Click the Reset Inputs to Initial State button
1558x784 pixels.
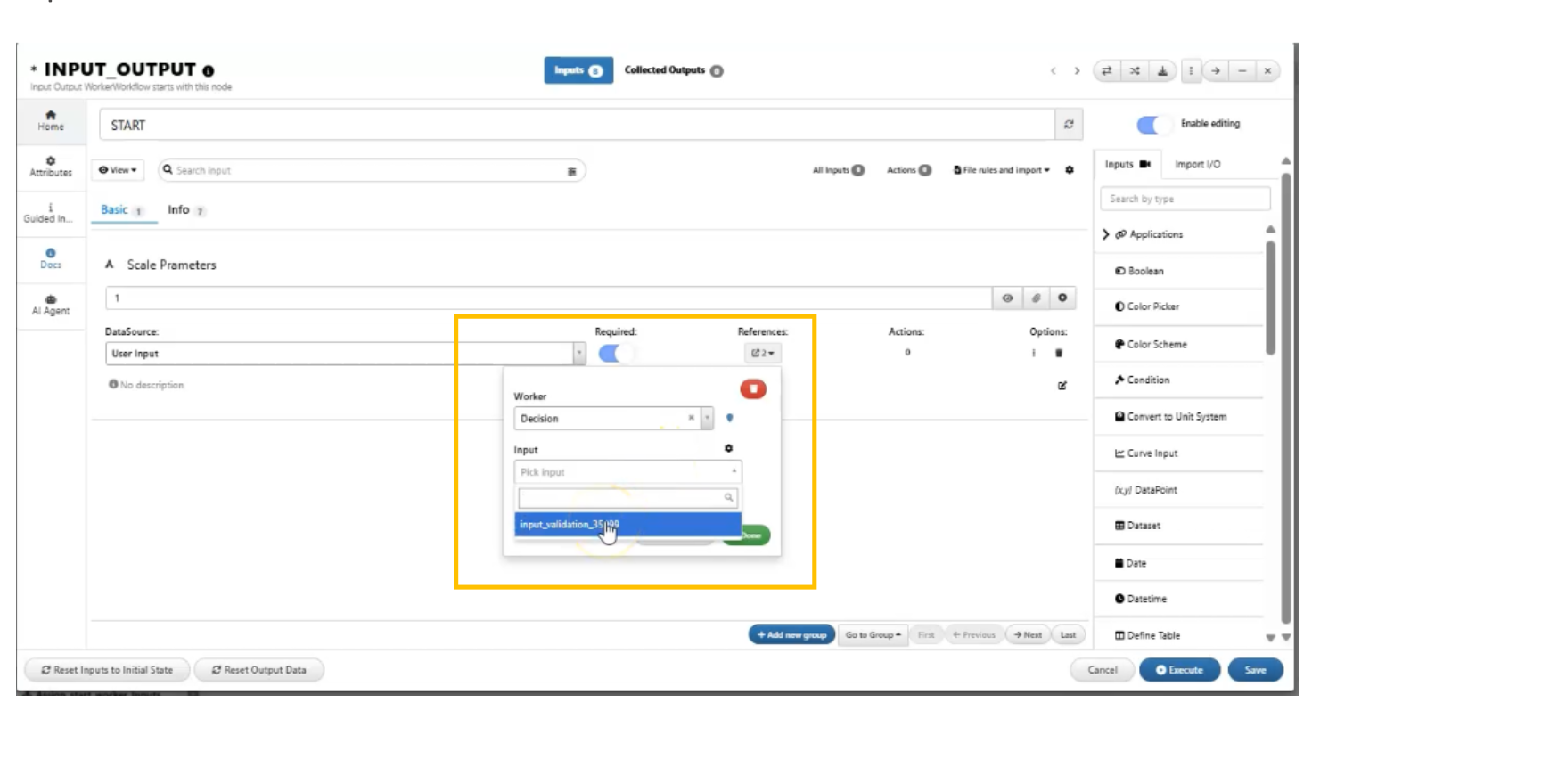coord(107,670)
